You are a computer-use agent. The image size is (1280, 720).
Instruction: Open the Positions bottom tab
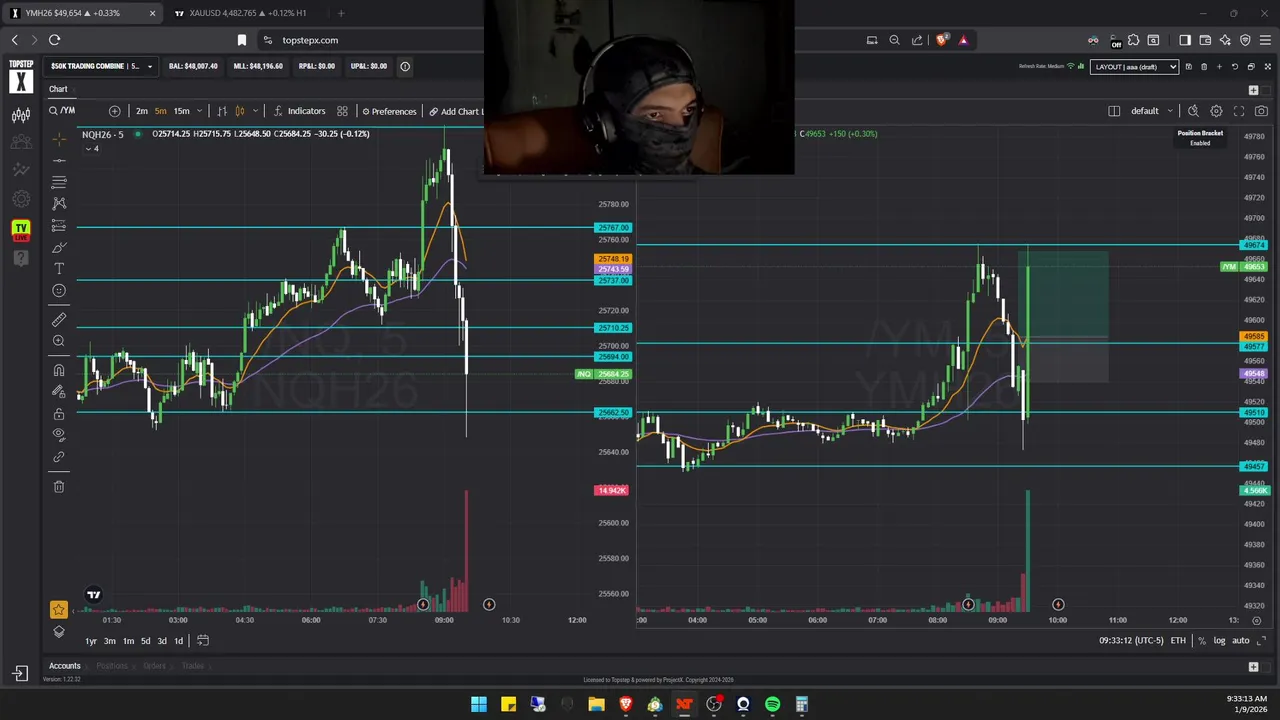click(x=112, y=666)
